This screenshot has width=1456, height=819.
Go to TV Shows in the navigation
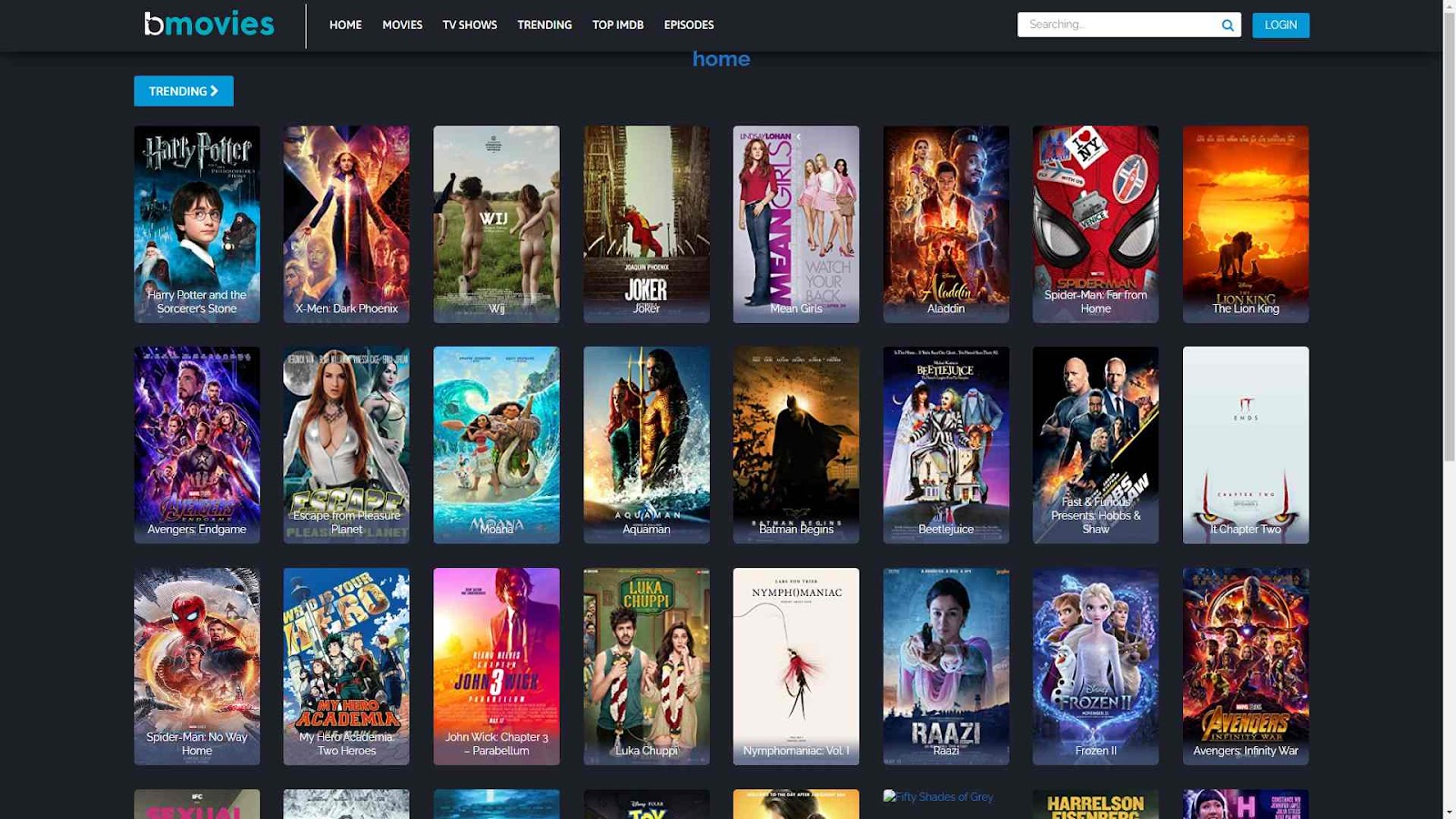(x=470, y=25)
